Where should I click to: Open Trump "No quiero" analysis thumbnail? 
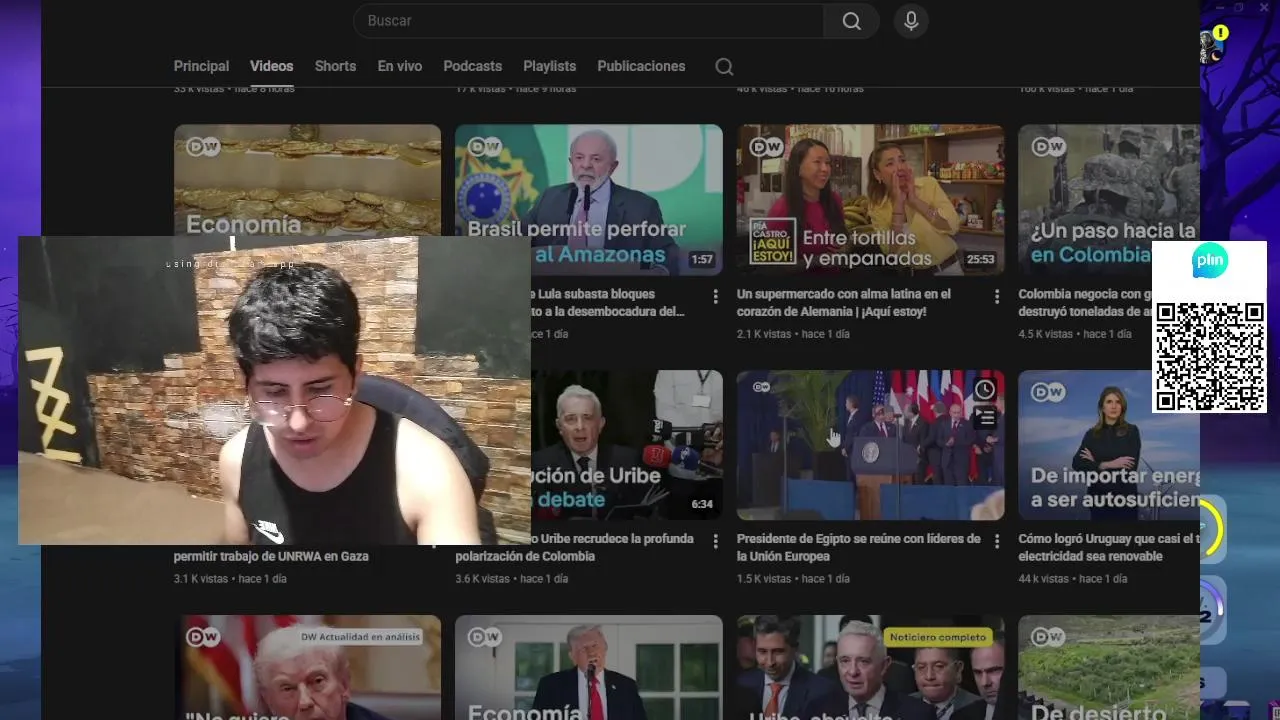click(307, 667)
